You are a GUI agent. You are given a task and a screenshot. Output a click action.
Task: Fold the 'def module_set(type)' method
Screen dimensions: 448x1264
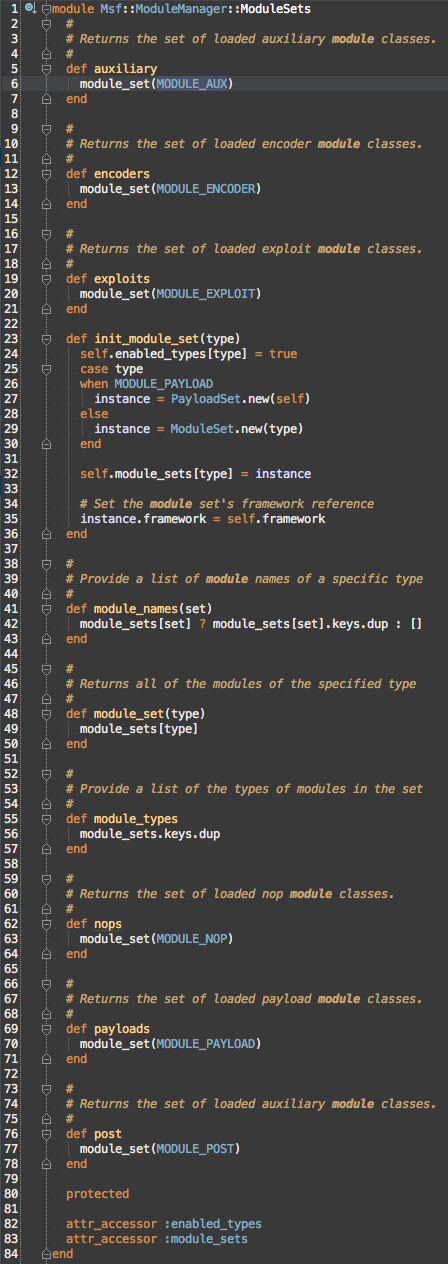click(47, 714)
